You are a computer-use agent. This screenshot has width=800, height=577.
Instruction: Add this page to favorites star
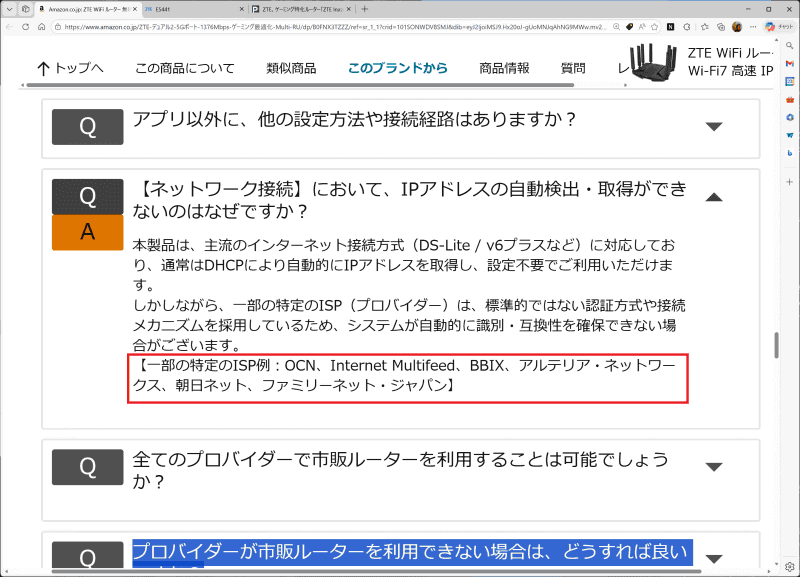pyautogui.click(x=655, y=27)
